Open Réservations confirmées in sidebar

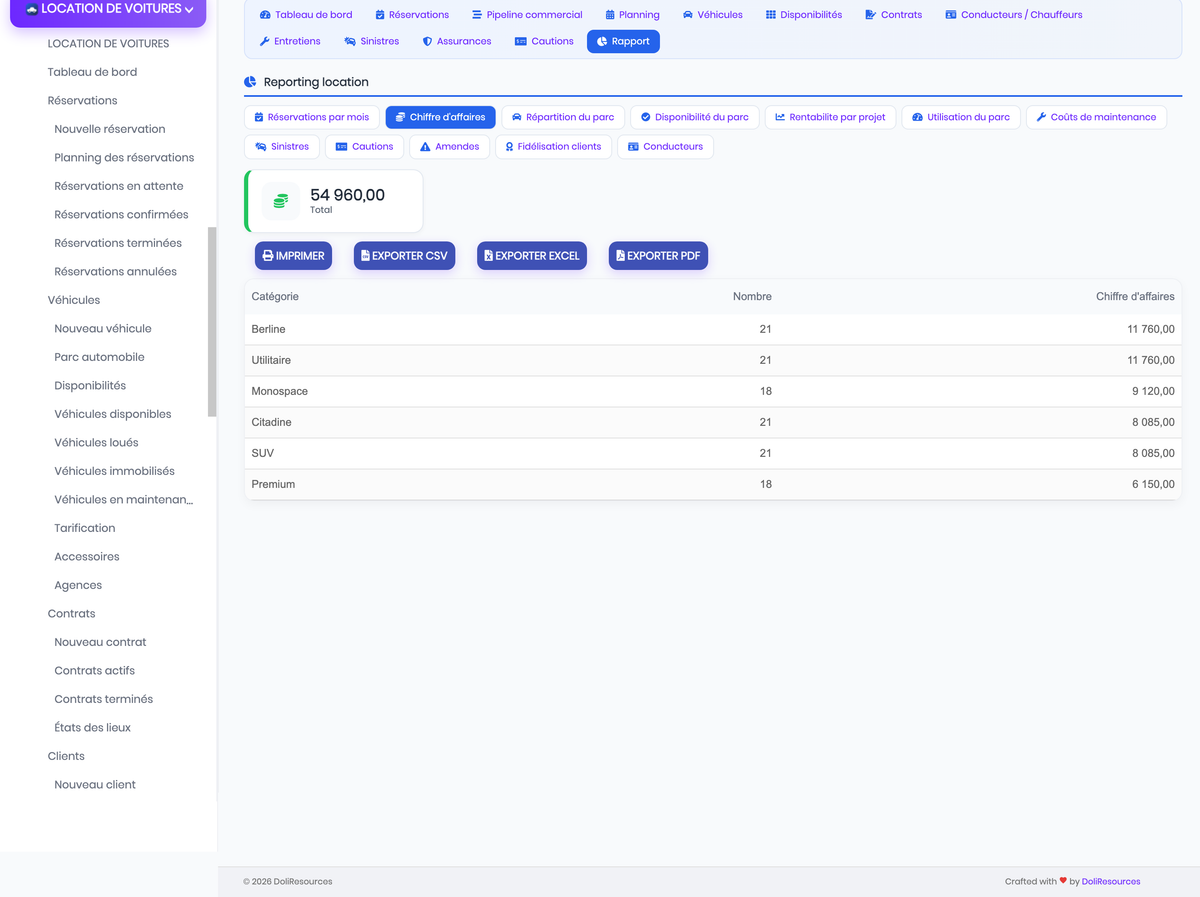coord(121,215)
